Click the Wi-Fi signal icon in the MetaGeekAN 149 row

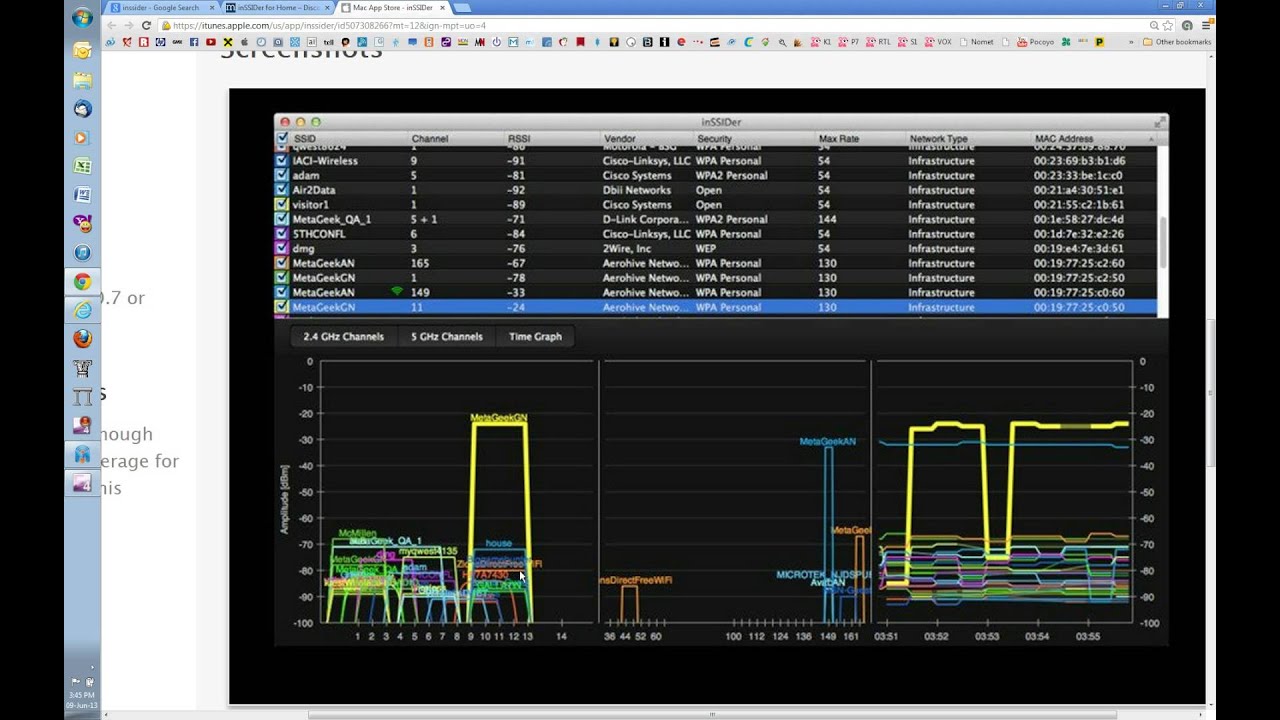(x=396, y=292)
